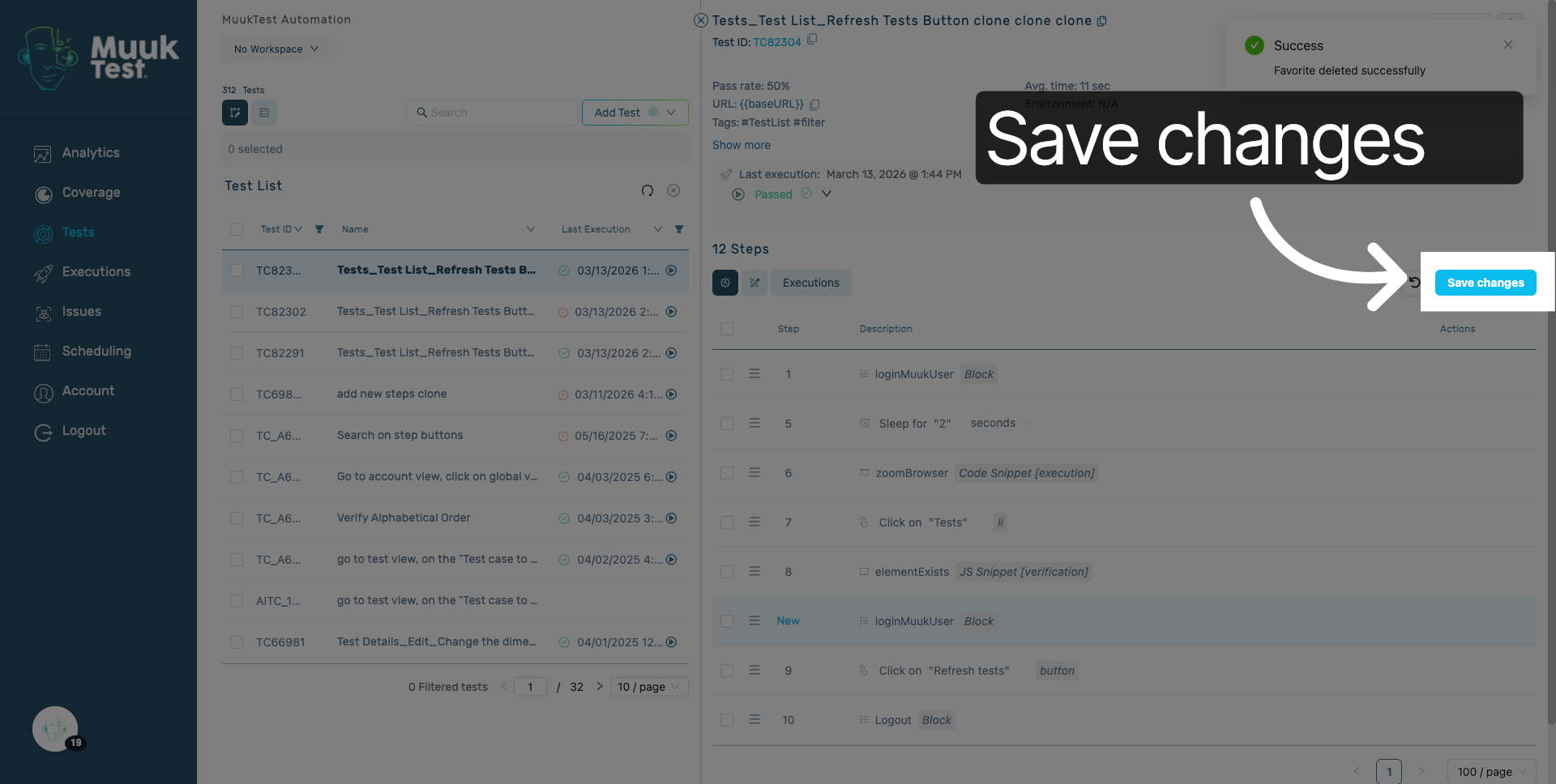The image size is (1556, 784).
Task: Check the box for step 7 Click on Tests
Action: pyautogui.click(x=727, y=522)
